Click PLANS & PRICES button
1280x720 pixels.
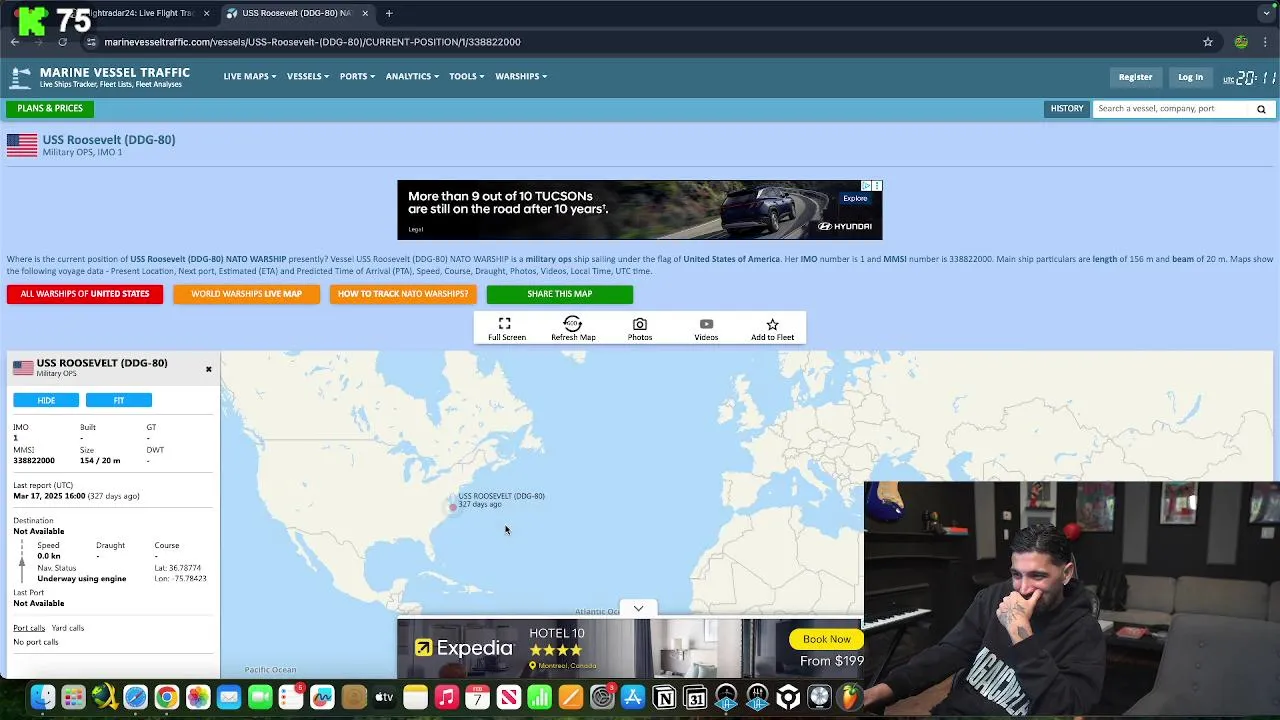50,108
